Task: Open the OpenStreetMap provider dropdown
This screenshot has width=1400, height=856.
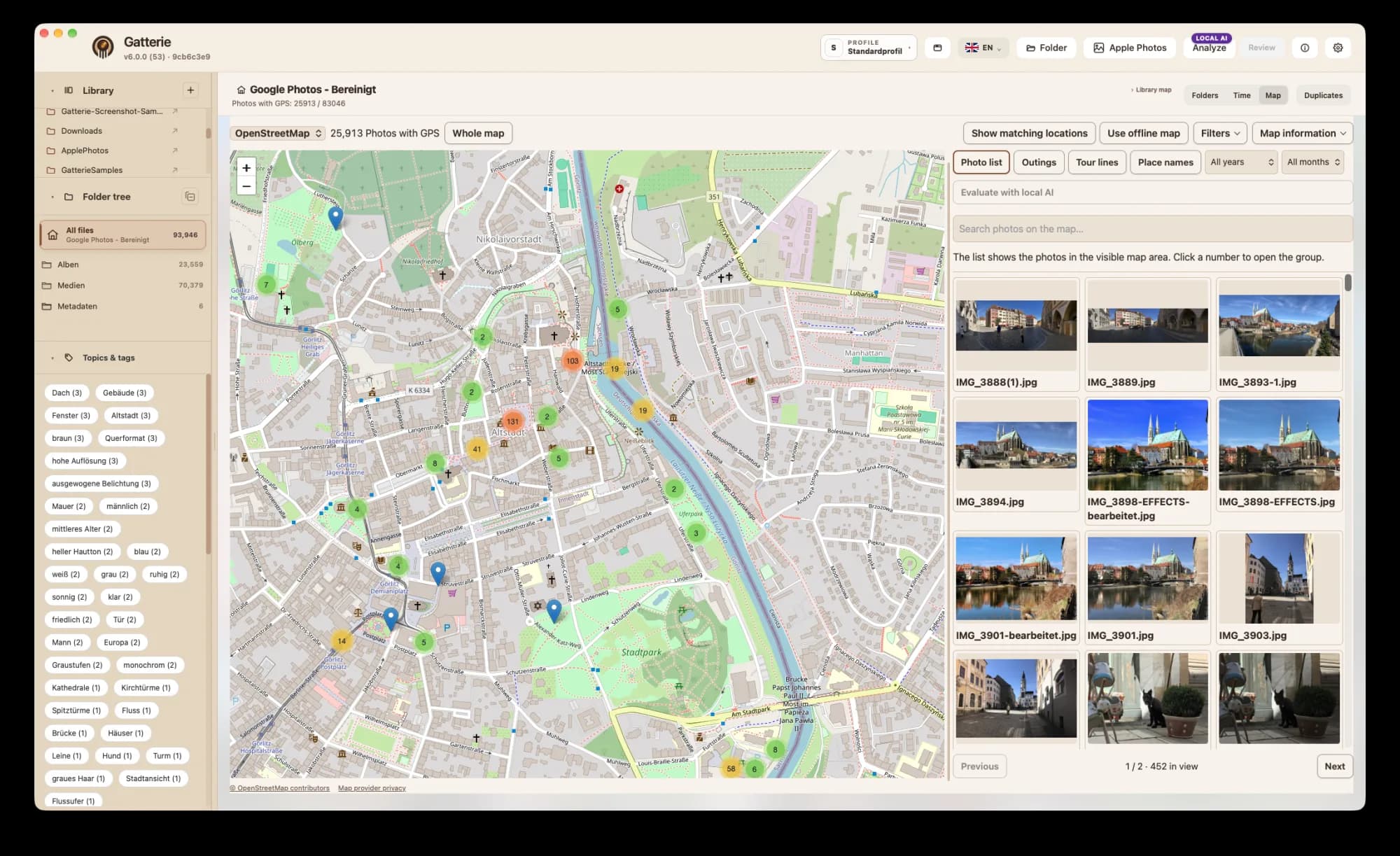Action: pyautogui.click(x=278, y=133)
